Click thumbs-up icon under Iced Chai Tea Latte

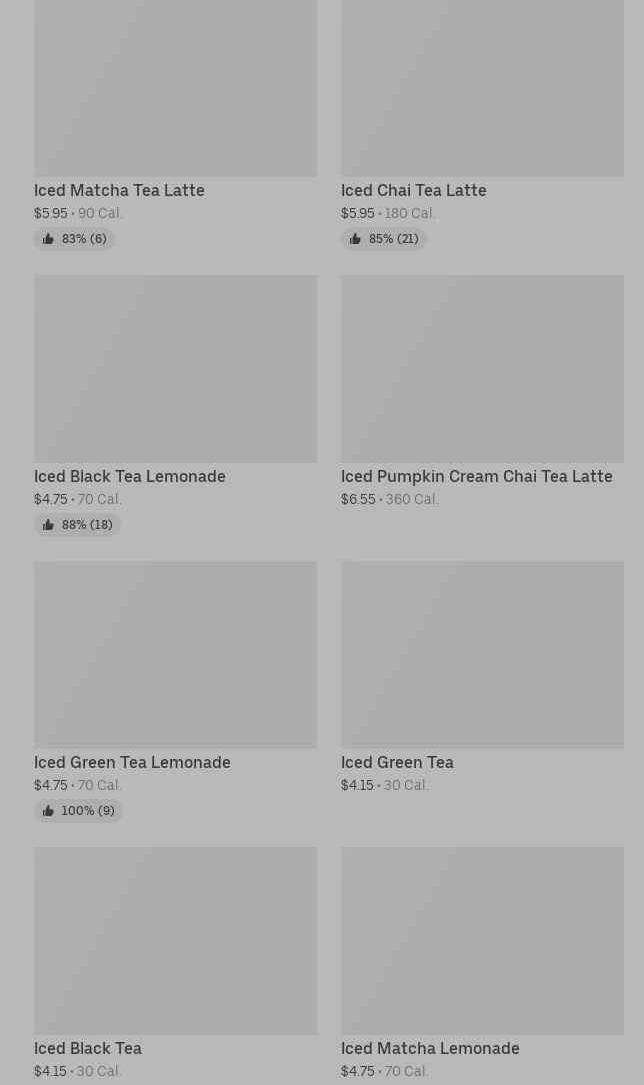(x=355, y=239)
